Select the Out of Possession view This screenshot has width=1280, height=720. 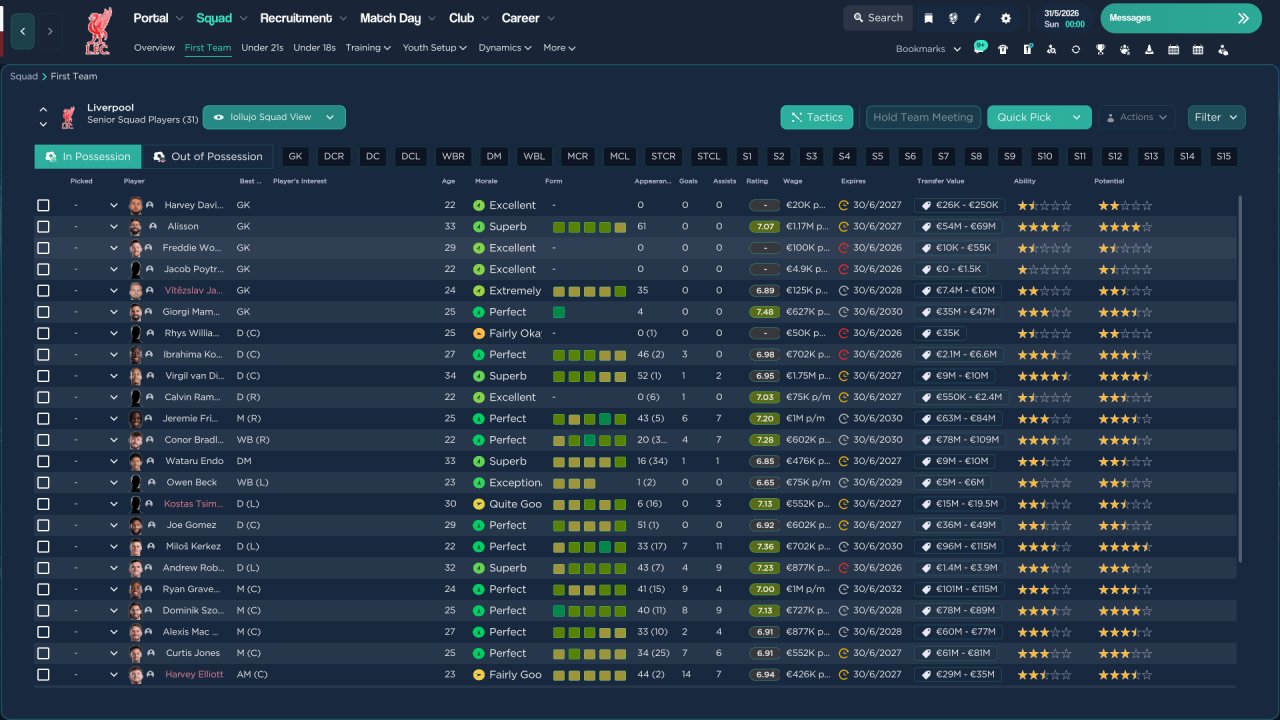click(208, 157)
